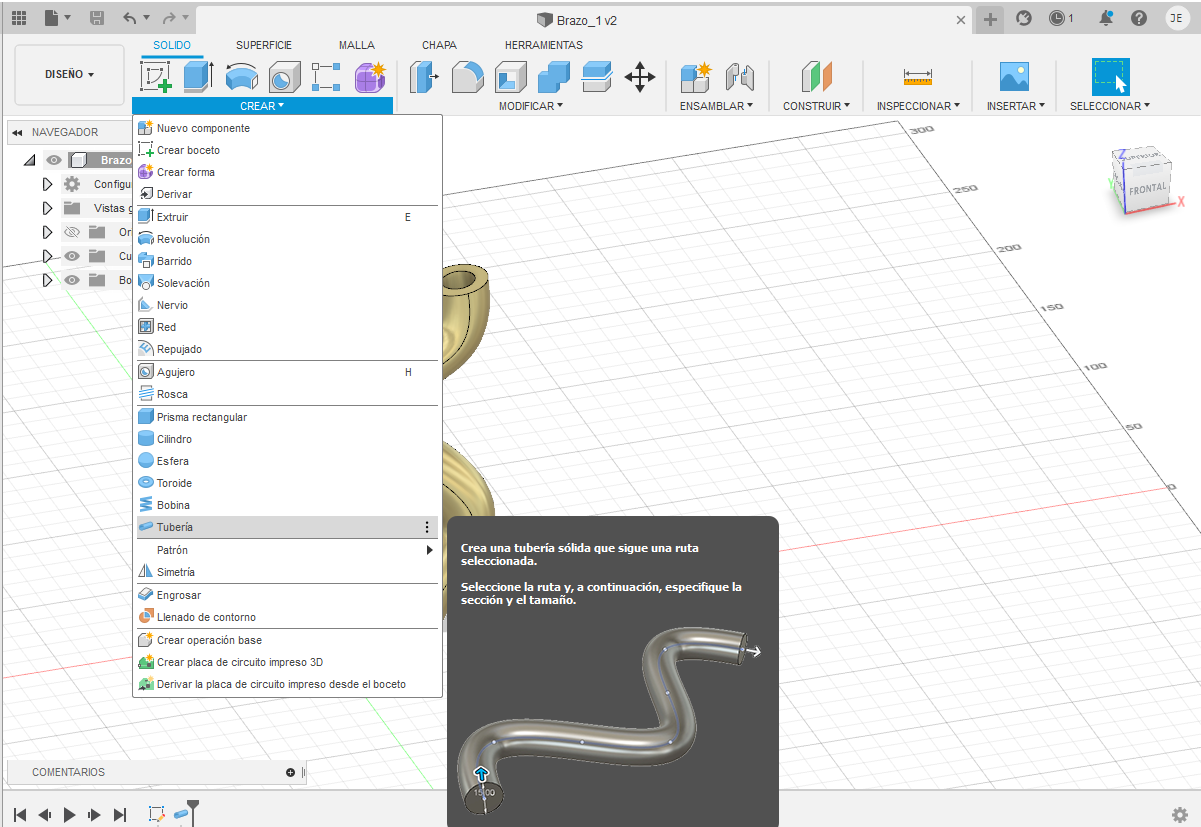Open the Help question mark icon

pos(1139,18)
